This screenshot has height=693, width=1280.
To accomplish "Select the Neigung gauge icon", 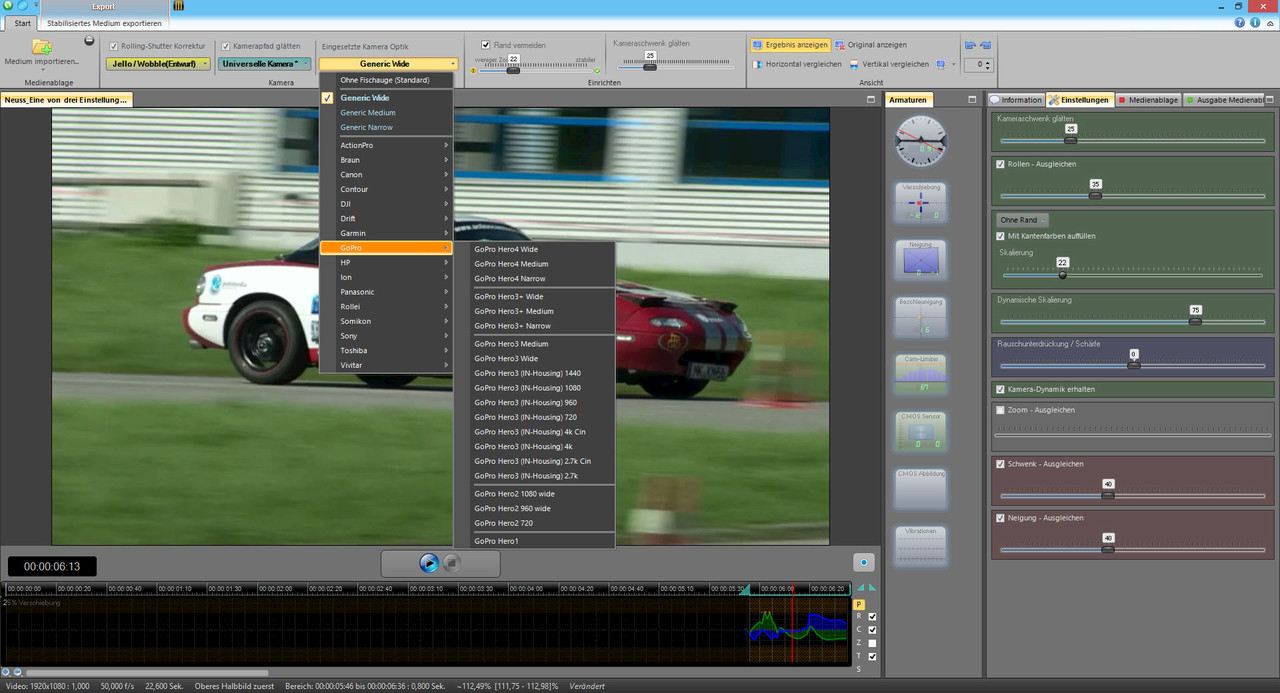I will [x=920, y=259].
